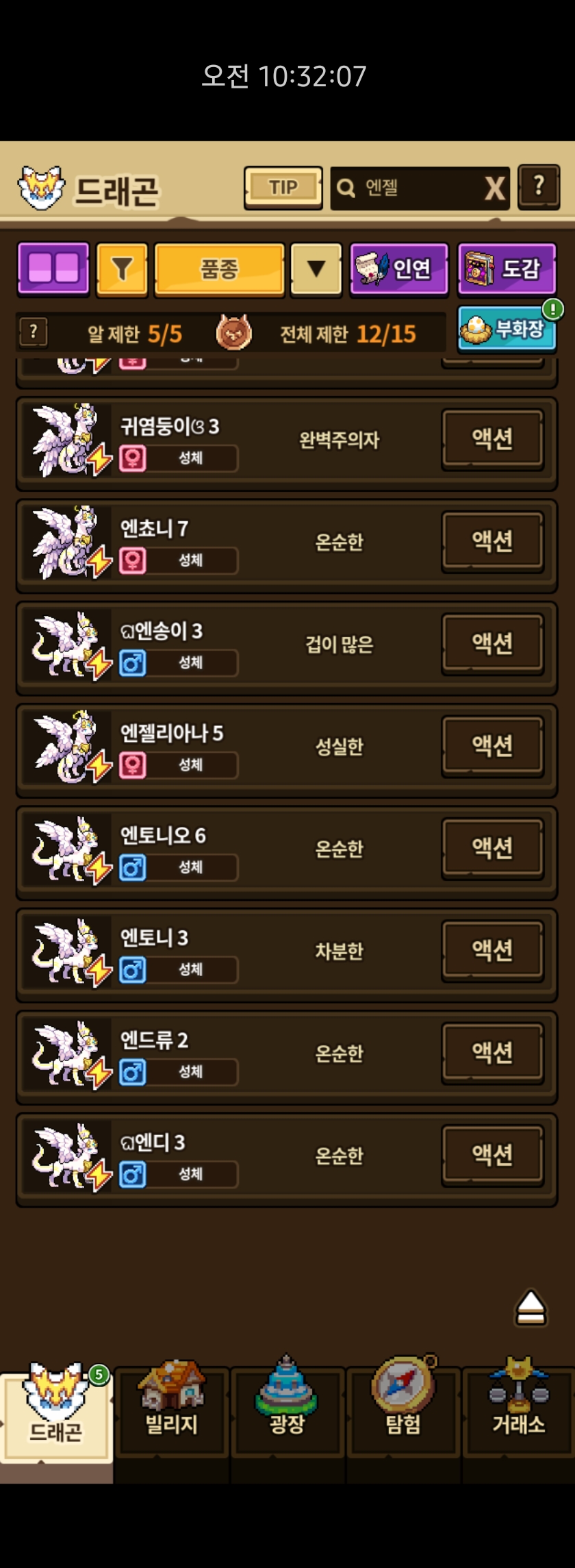Open the 인연 scroll button

pyautogui.click(x=399, y=269)
